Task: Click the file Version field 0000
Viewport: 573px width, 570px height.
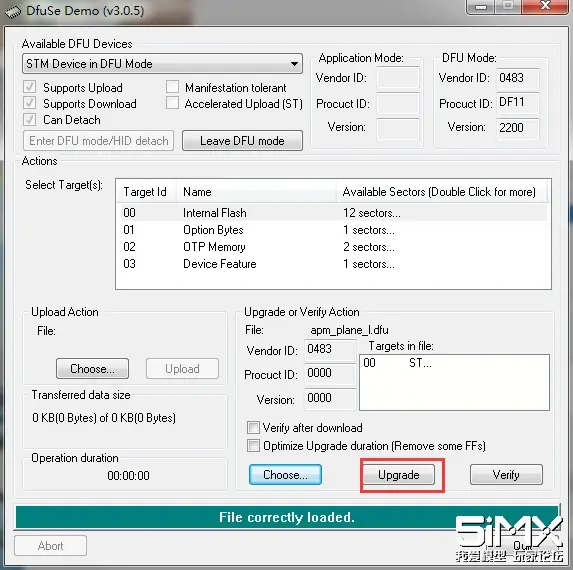Action: tap(330, 399)
